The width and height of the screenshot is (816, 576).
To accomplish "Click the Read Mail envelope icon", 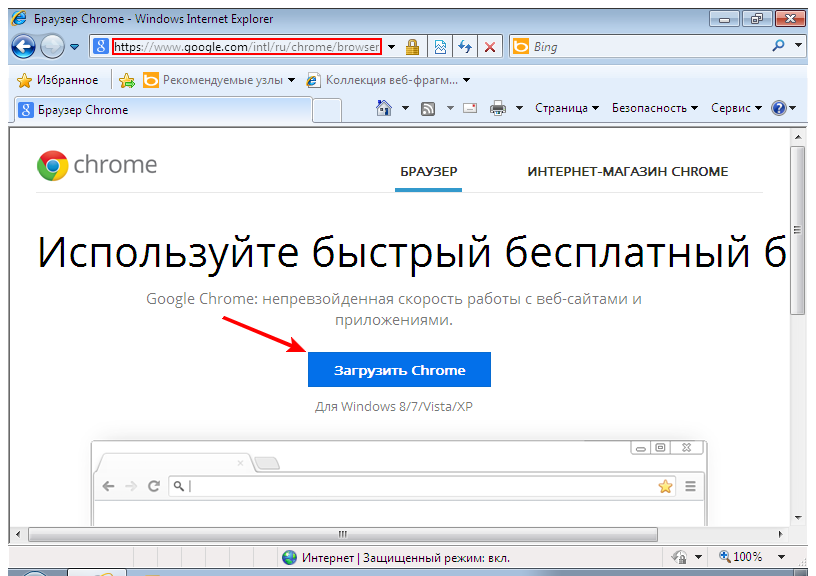I will [470, 108].
